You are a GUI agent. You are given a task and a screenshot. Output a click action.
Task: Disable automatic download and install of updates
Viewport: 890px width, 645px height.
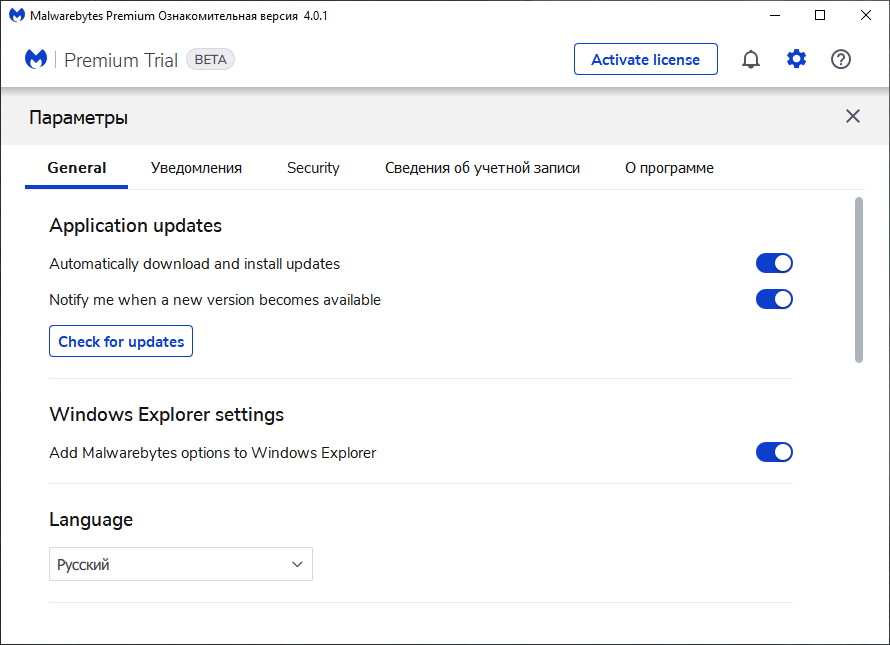[x=774, y=263]
